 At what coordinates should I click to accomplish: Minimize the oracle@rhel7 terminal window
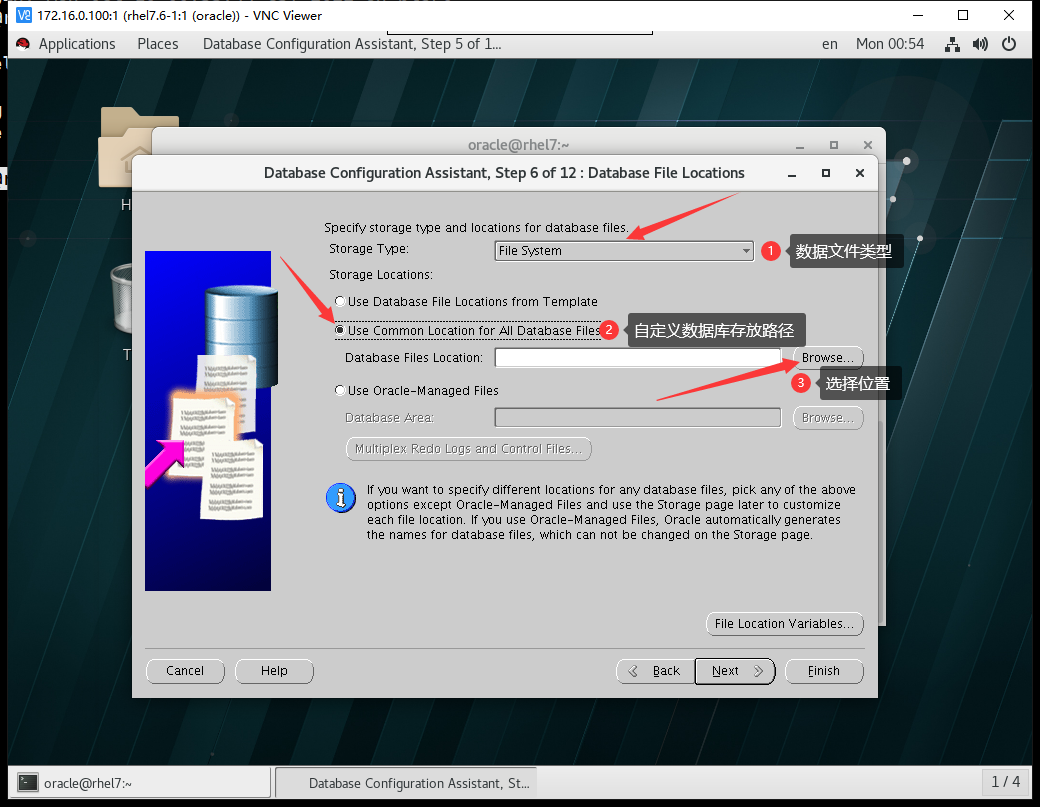point(800,145)
